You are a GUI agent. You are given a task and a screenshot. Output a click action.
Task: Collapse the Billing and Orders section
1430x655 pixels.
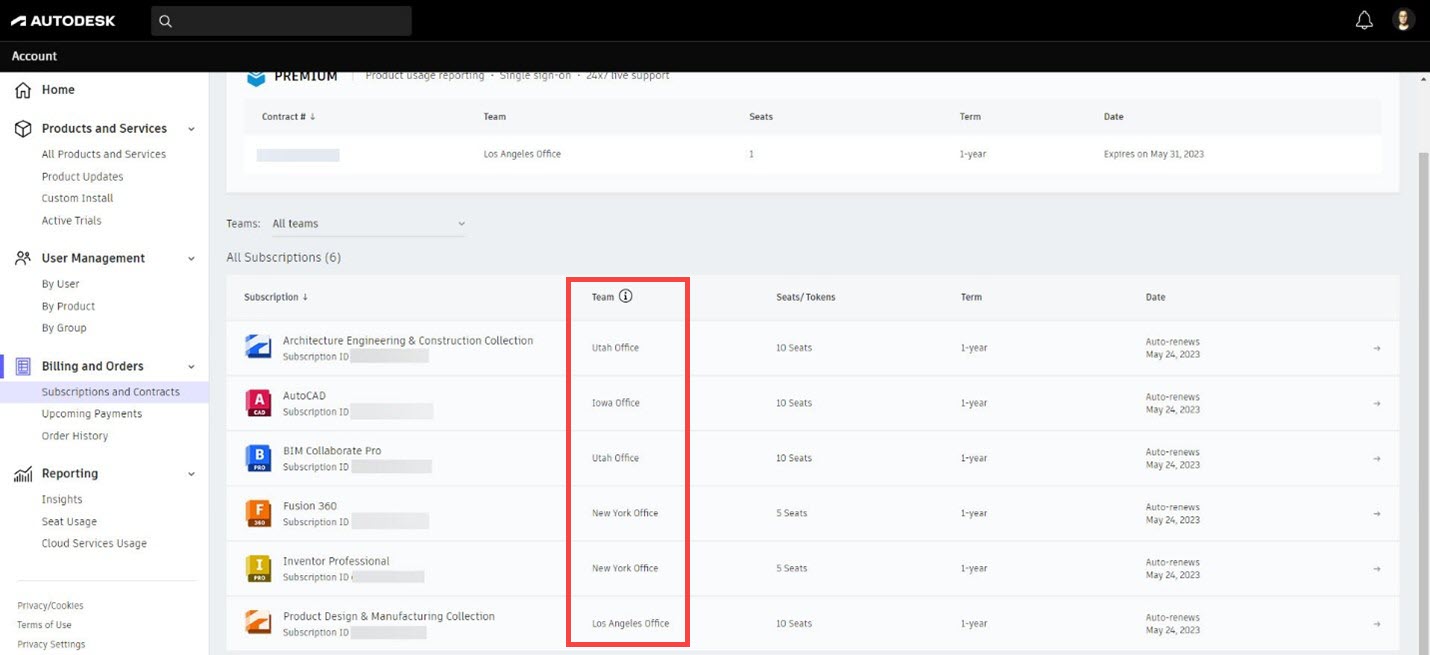191,366
